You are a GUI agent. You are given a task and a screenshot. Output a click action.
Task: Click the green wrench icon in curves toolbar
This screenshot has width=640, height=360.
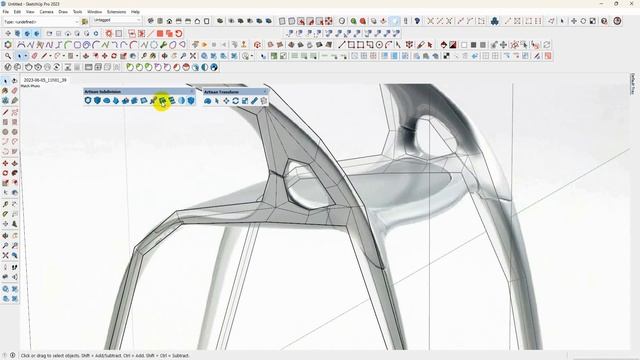point(163,45)
